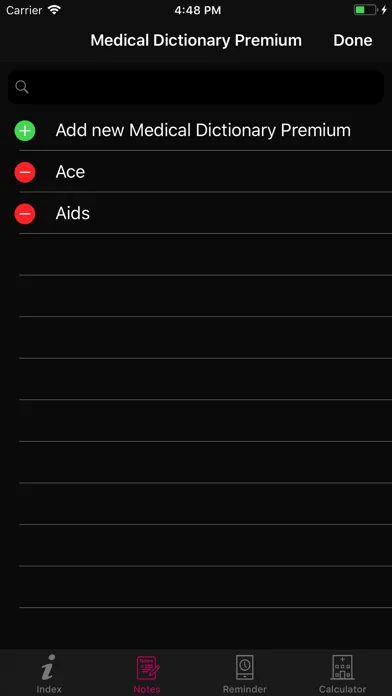
Task: Select the Aids note entry
Action: pos(196,213)
